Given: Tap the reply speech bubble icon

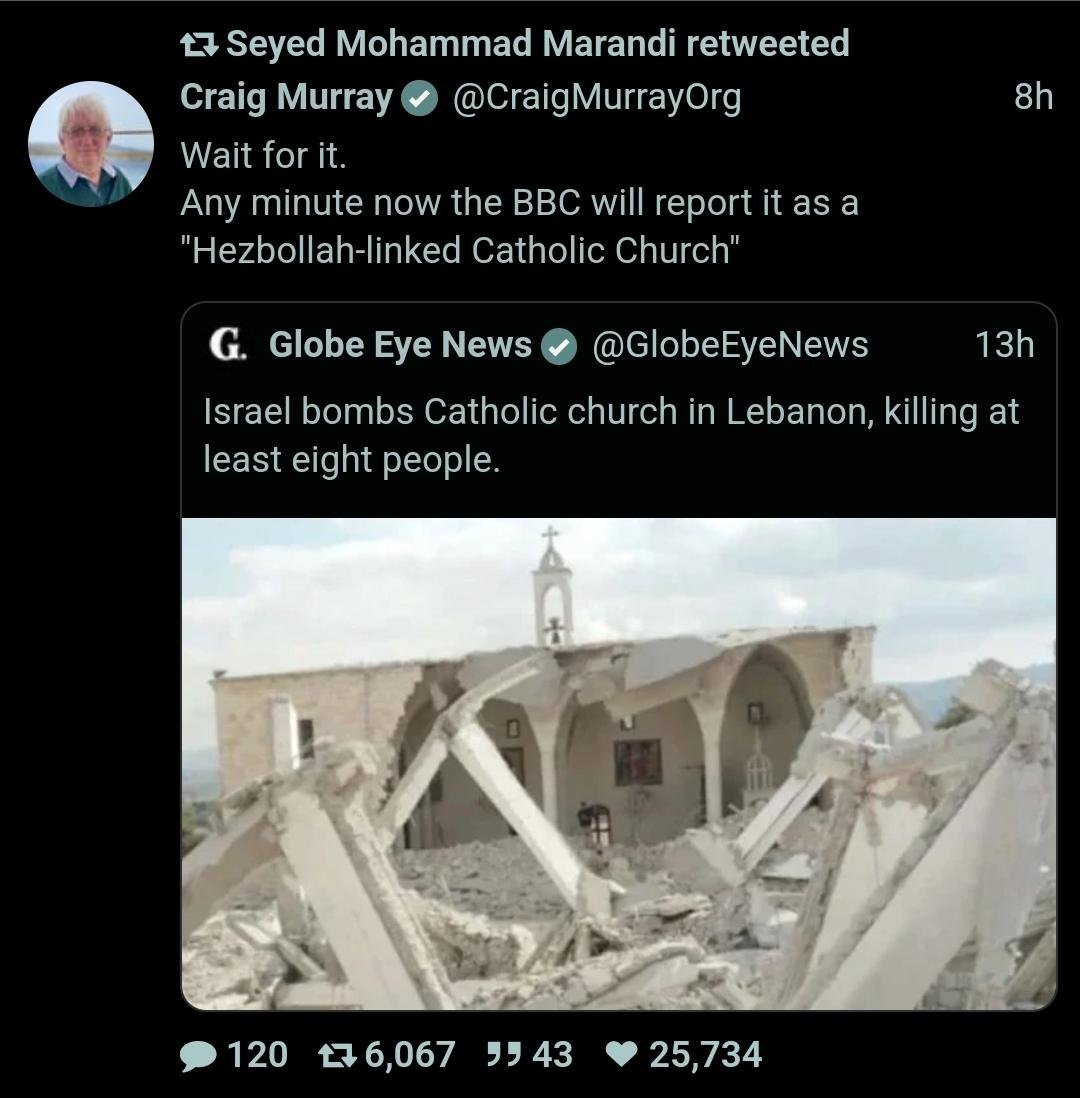Looking at the screenshot, I should point(198,1056).
